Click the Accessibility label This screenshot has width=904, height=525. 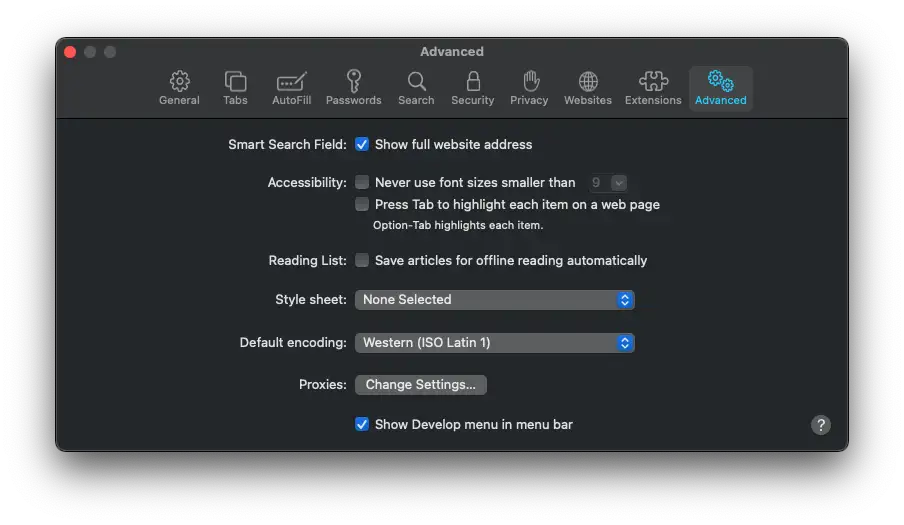click(307, 183)
